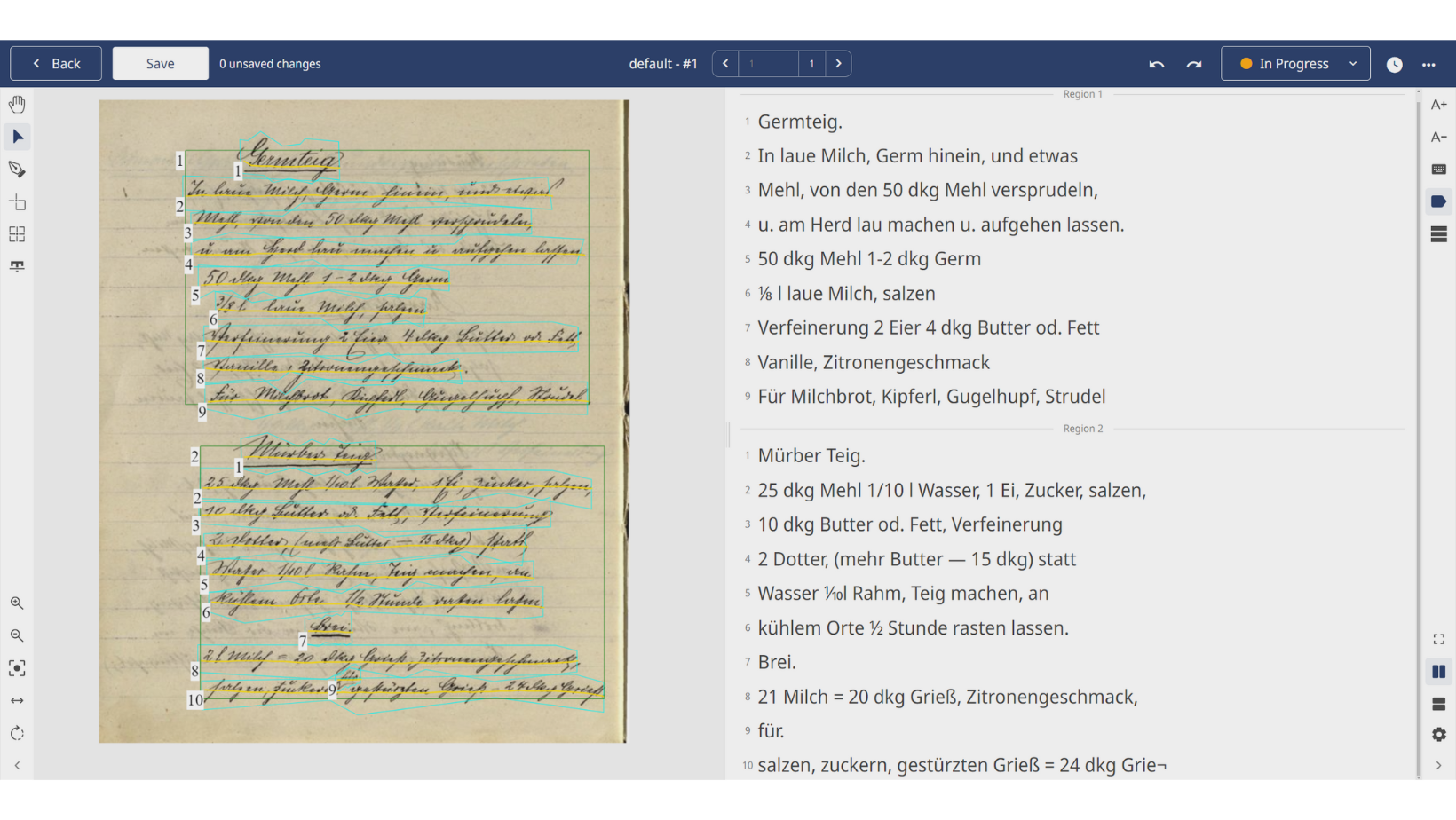
Task: Open the settings gear on right sidebar
Action: (1439, 735)
